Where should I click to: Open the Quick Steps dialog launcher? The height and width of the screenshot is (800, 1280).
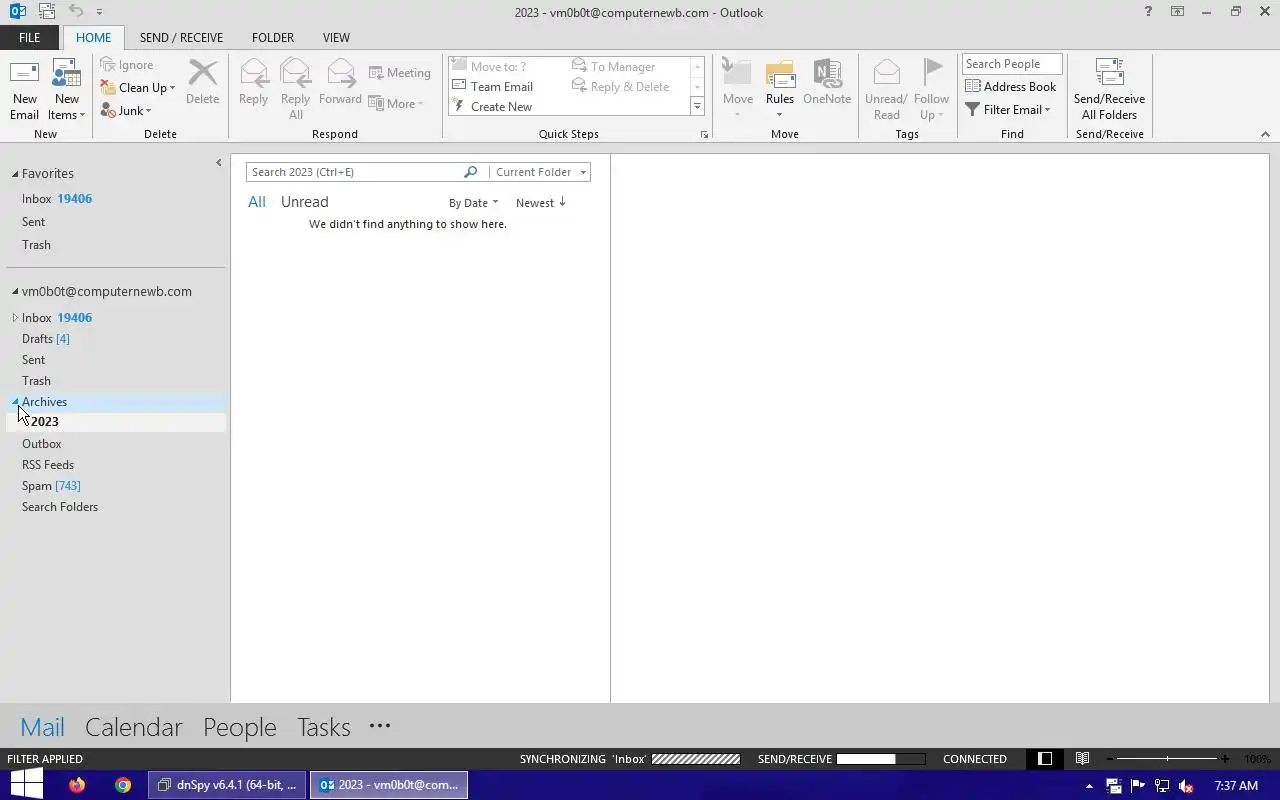[x=704, y=134]
